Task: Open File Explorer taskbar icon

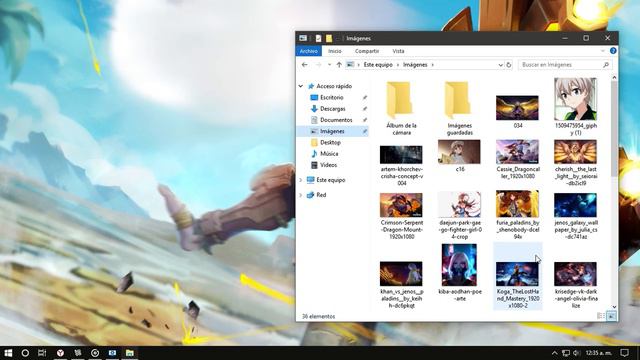Action: (x=130, y=353)
